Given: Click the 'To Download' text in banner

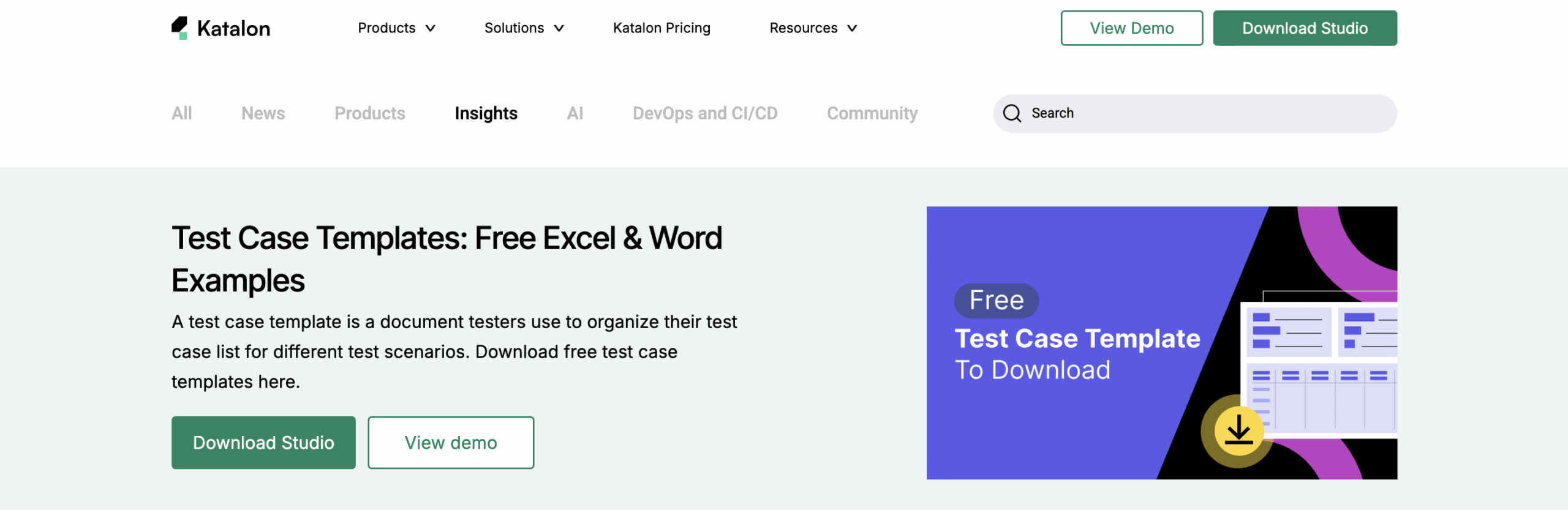Looking at the screenshot, I should point(1033,370).
